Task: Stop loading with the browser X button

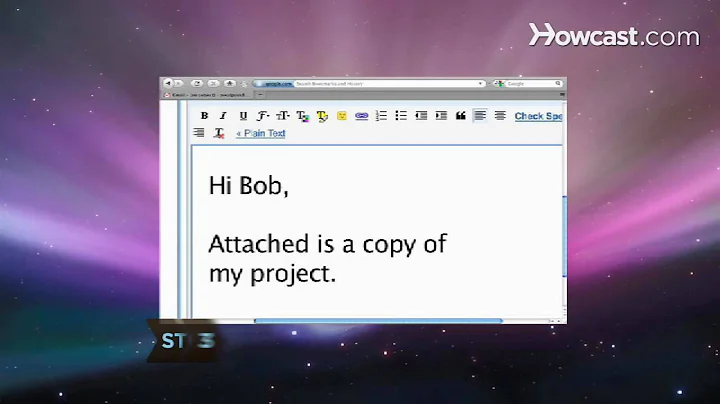Action: [213, 83]
